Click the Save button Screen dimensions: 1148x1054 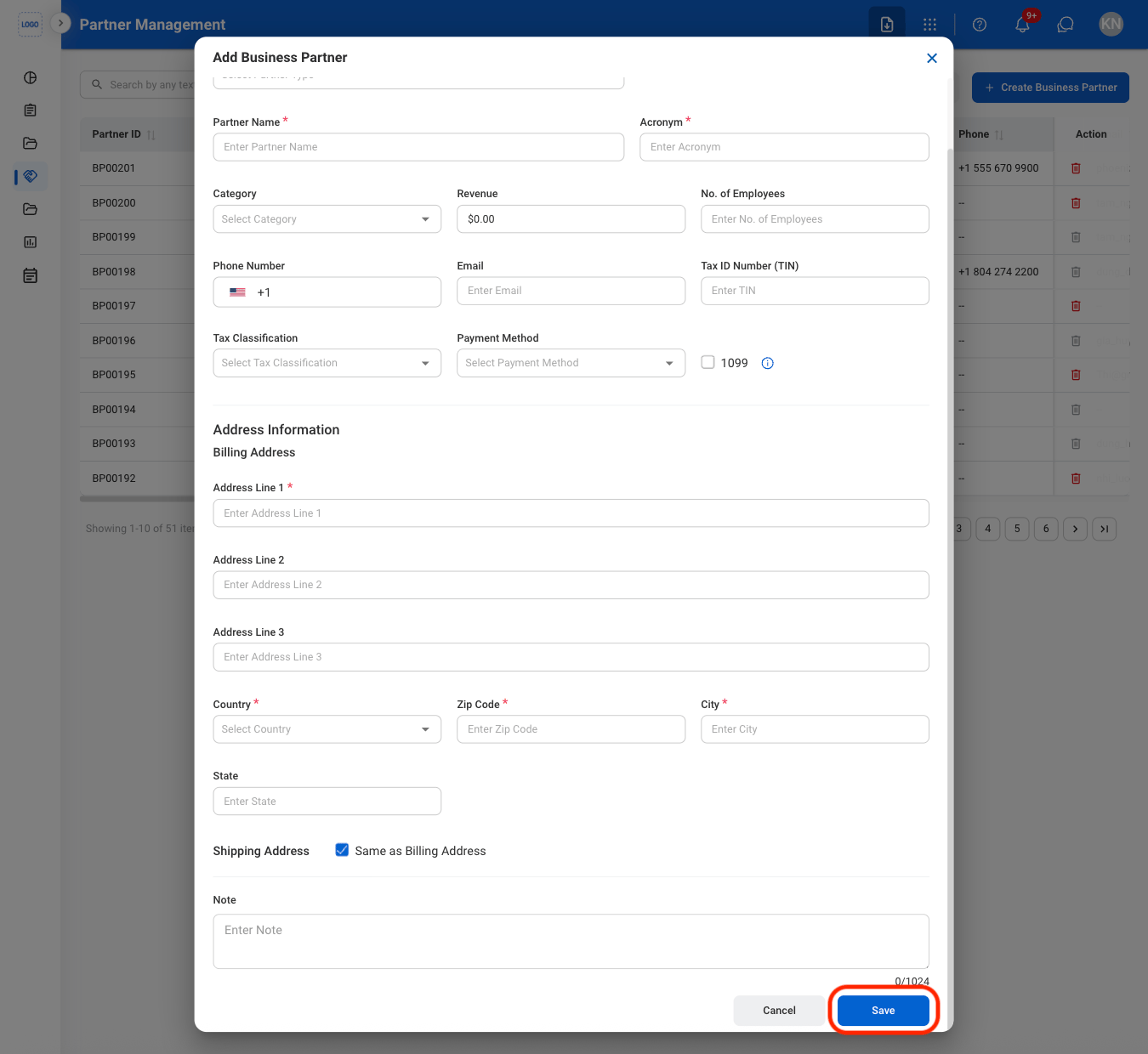884,1011
